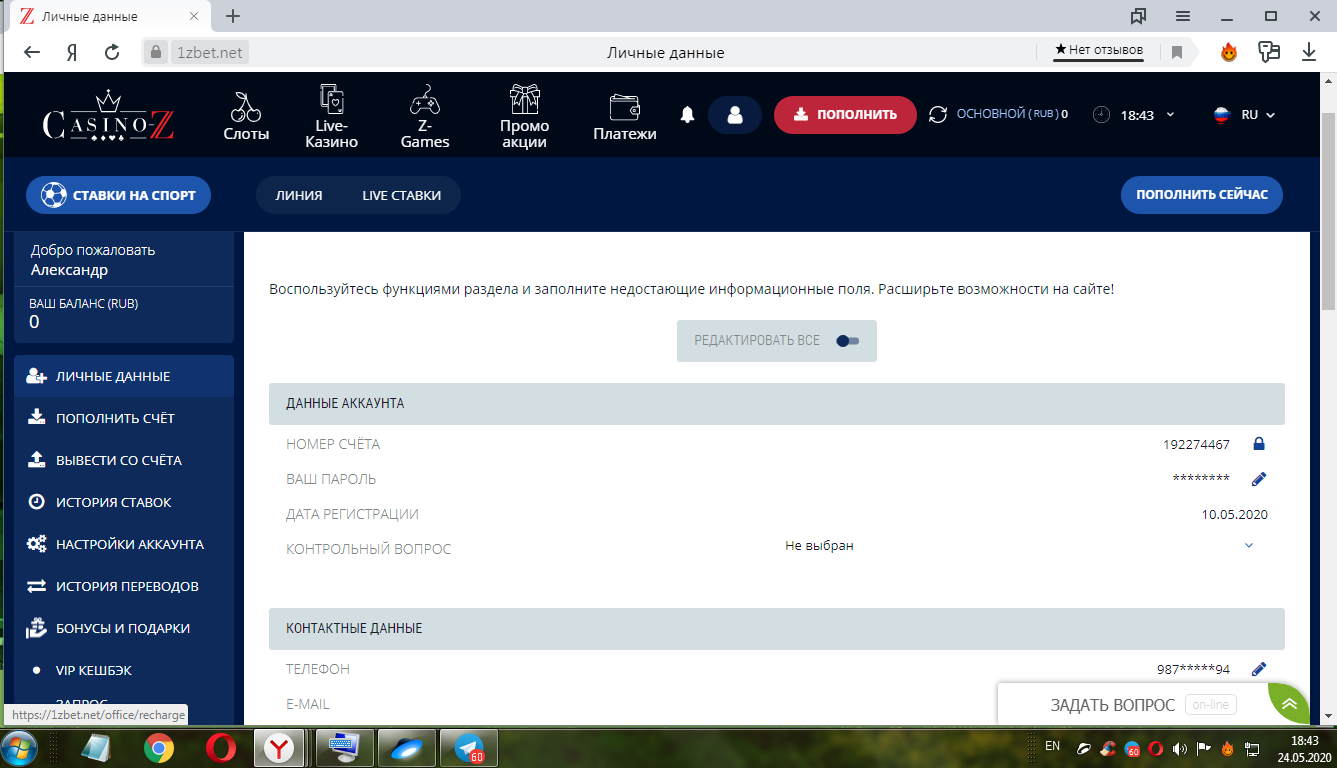1337x768 pixels.
Task: Open the Windows Start menu
Action: (19, 748)
